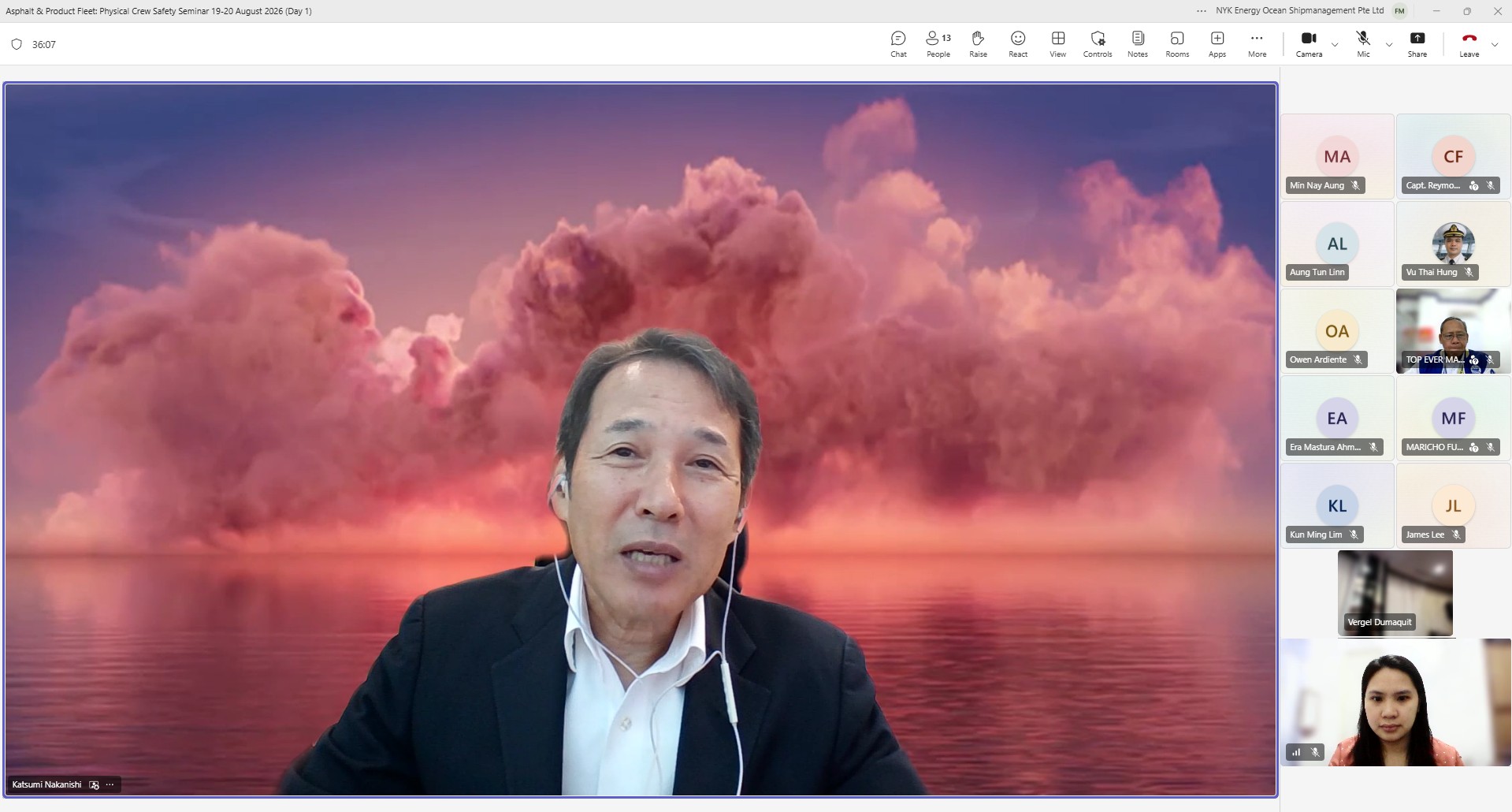Show the People participants list

click(x=938, y=44)
